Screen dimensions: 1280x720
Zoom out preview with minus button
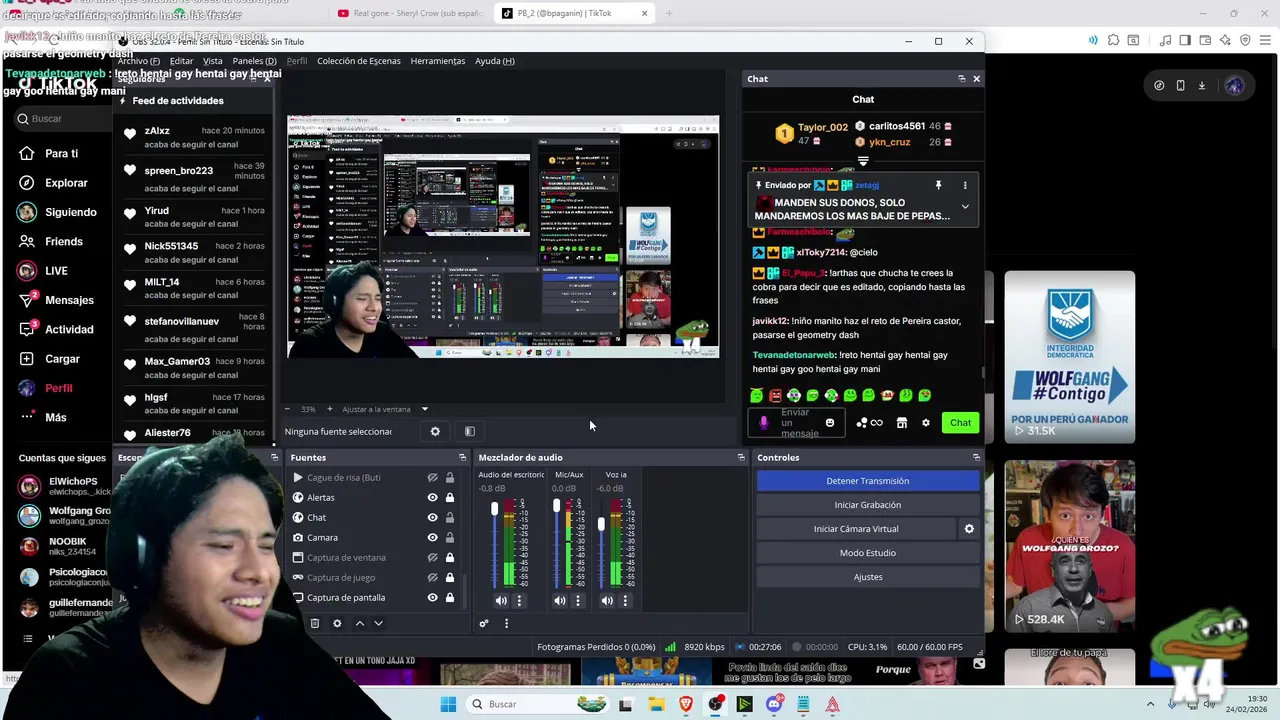[x=288, y=409]
